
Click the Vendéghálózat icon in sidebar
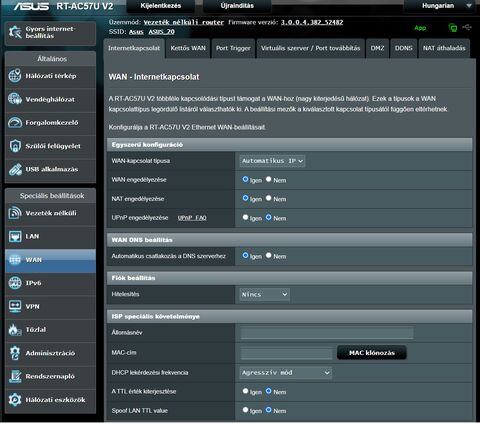[x=15, y=99]
